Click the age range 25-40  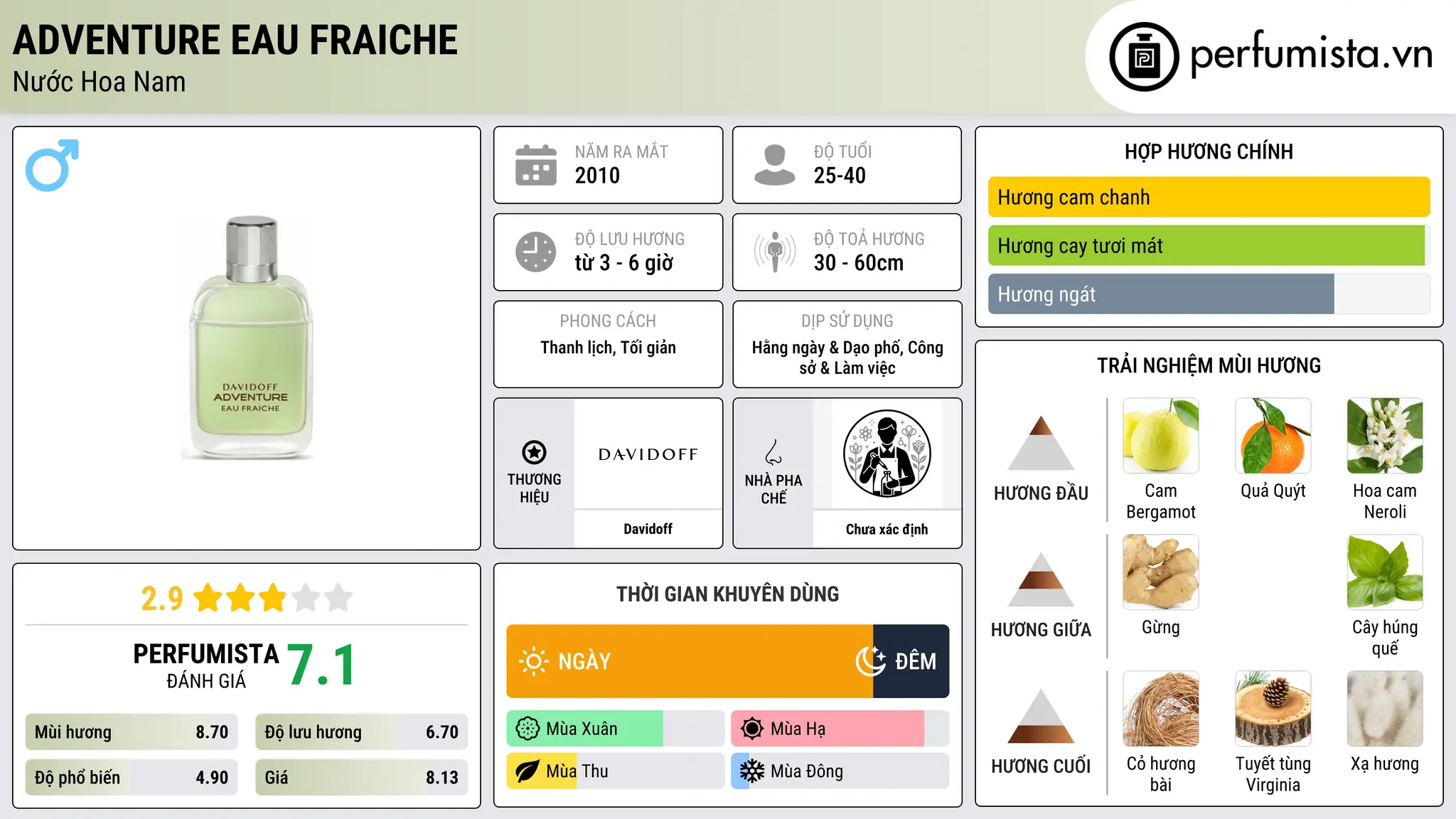click(x=840, y=176)
